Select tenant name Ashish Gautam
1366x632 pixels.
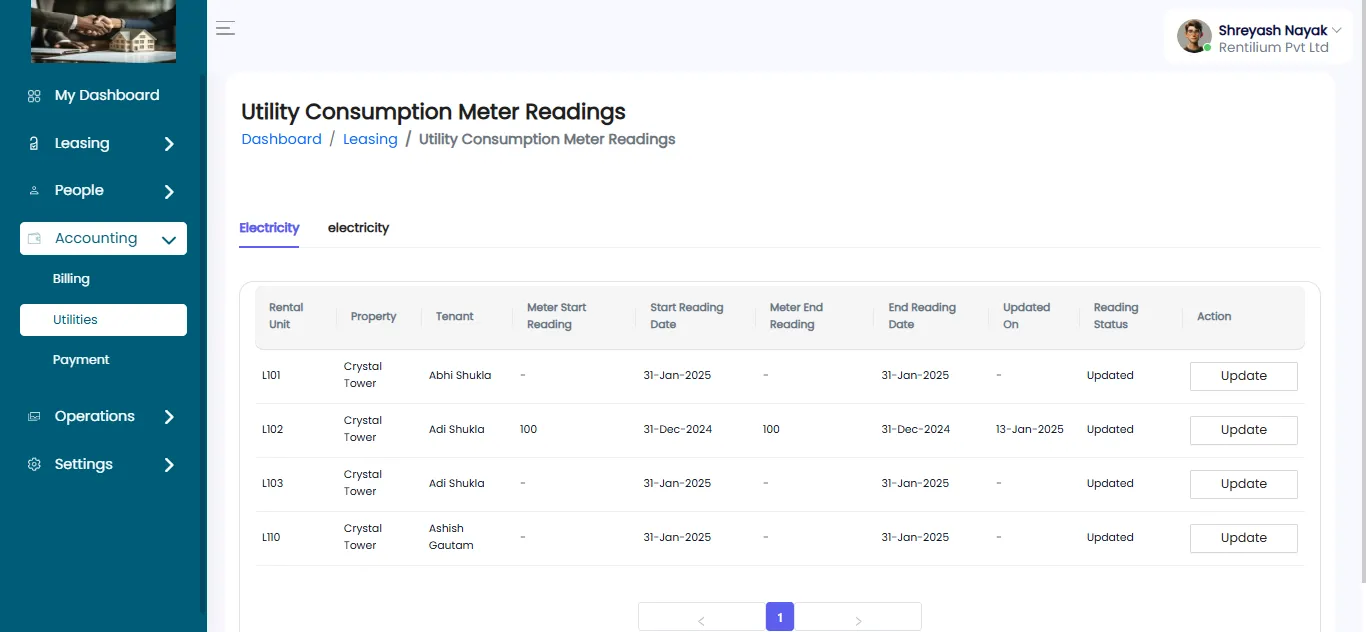click(451, 537)
